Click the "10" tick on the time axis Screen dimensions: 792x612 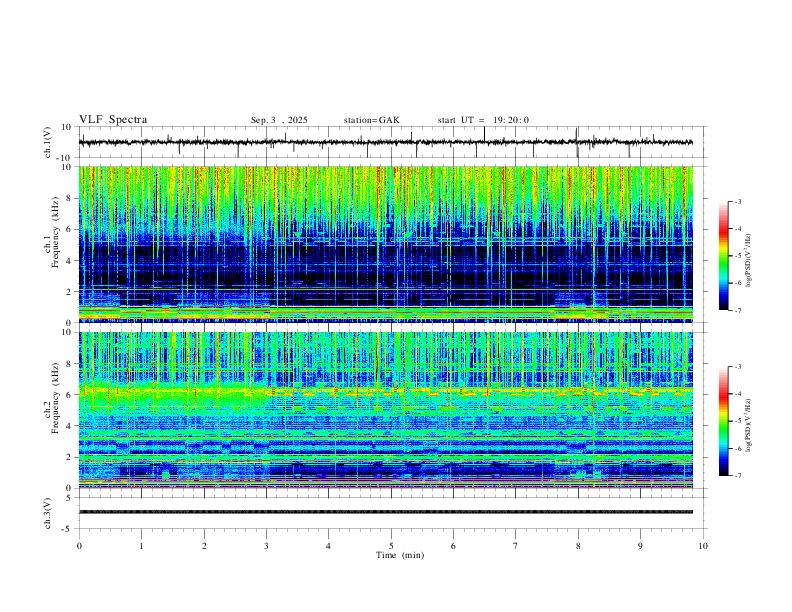pyautogui.click(x=703, y=546)
